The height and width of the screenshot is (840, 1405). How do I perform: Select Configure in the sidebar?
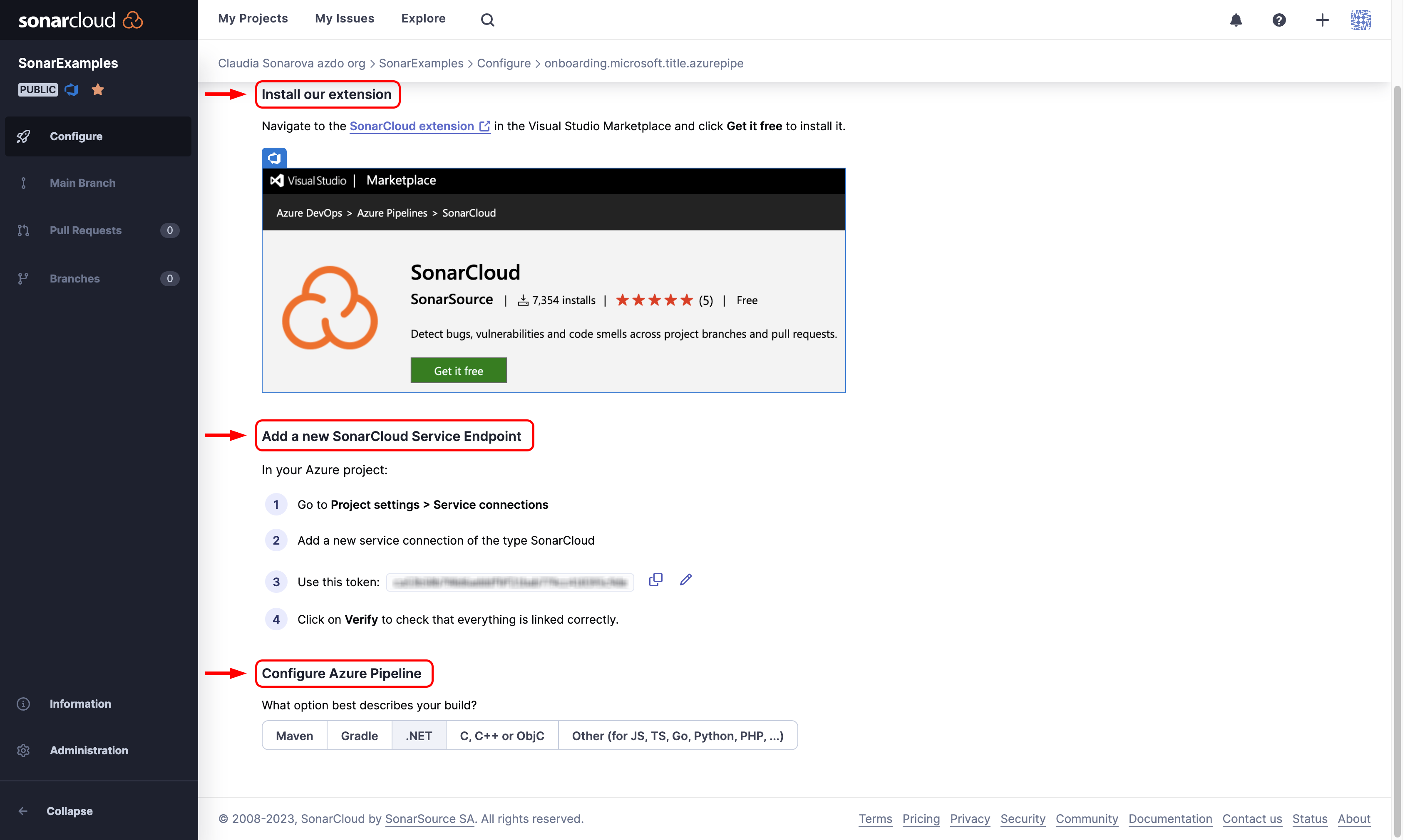tap(98, 136)
